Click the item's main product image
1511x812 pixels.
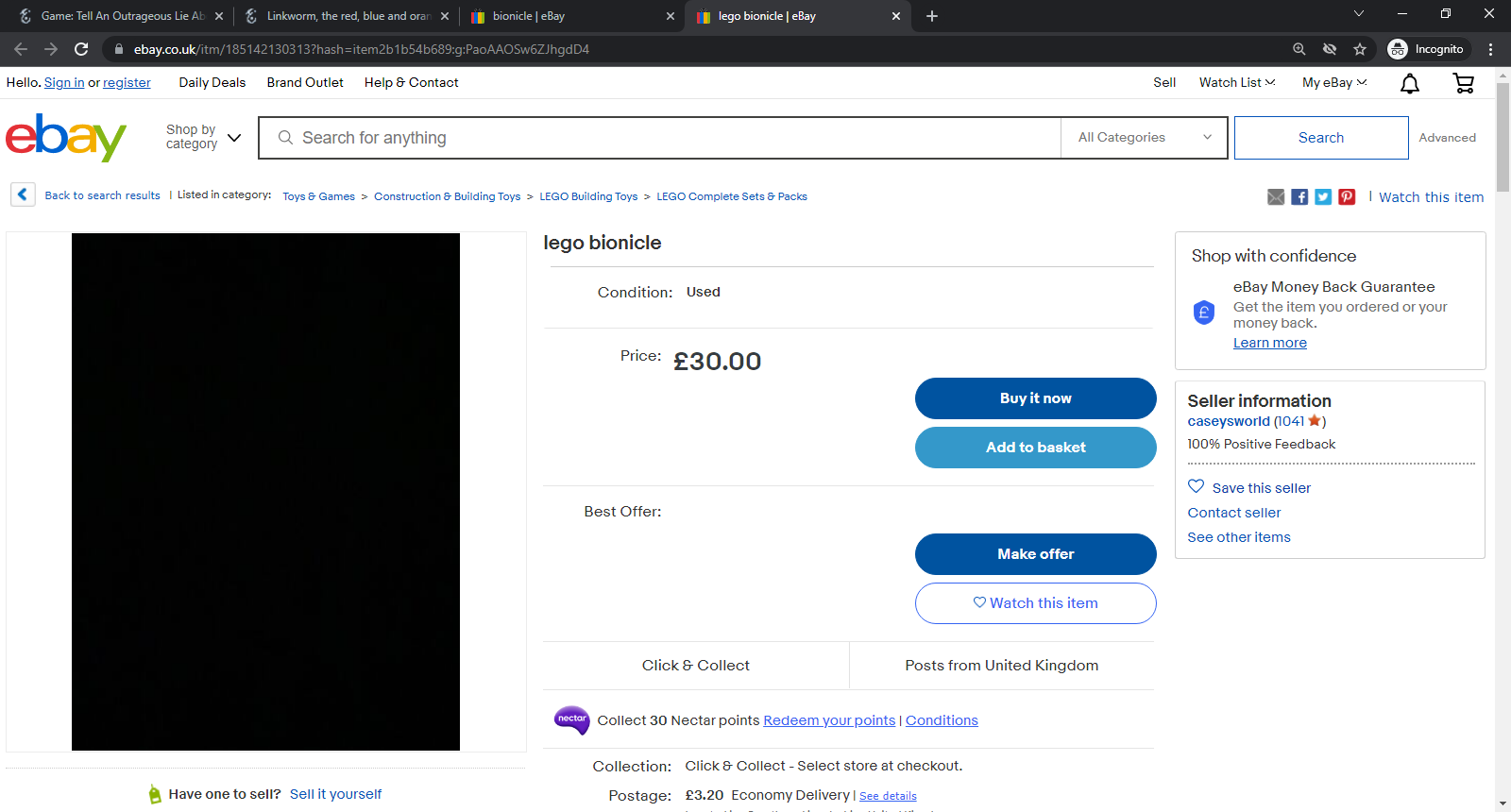265,492
